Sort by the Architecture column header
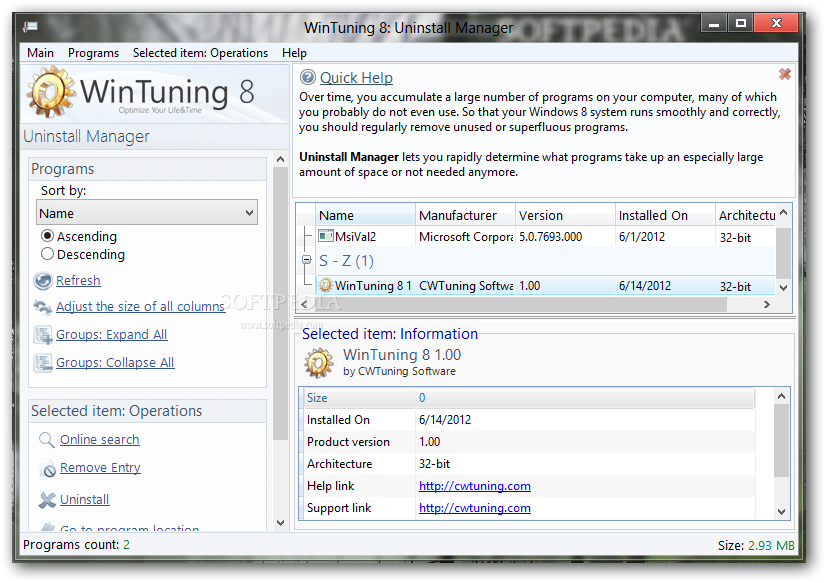This screenshot has height=583, width=826. [x=745, y=215]
